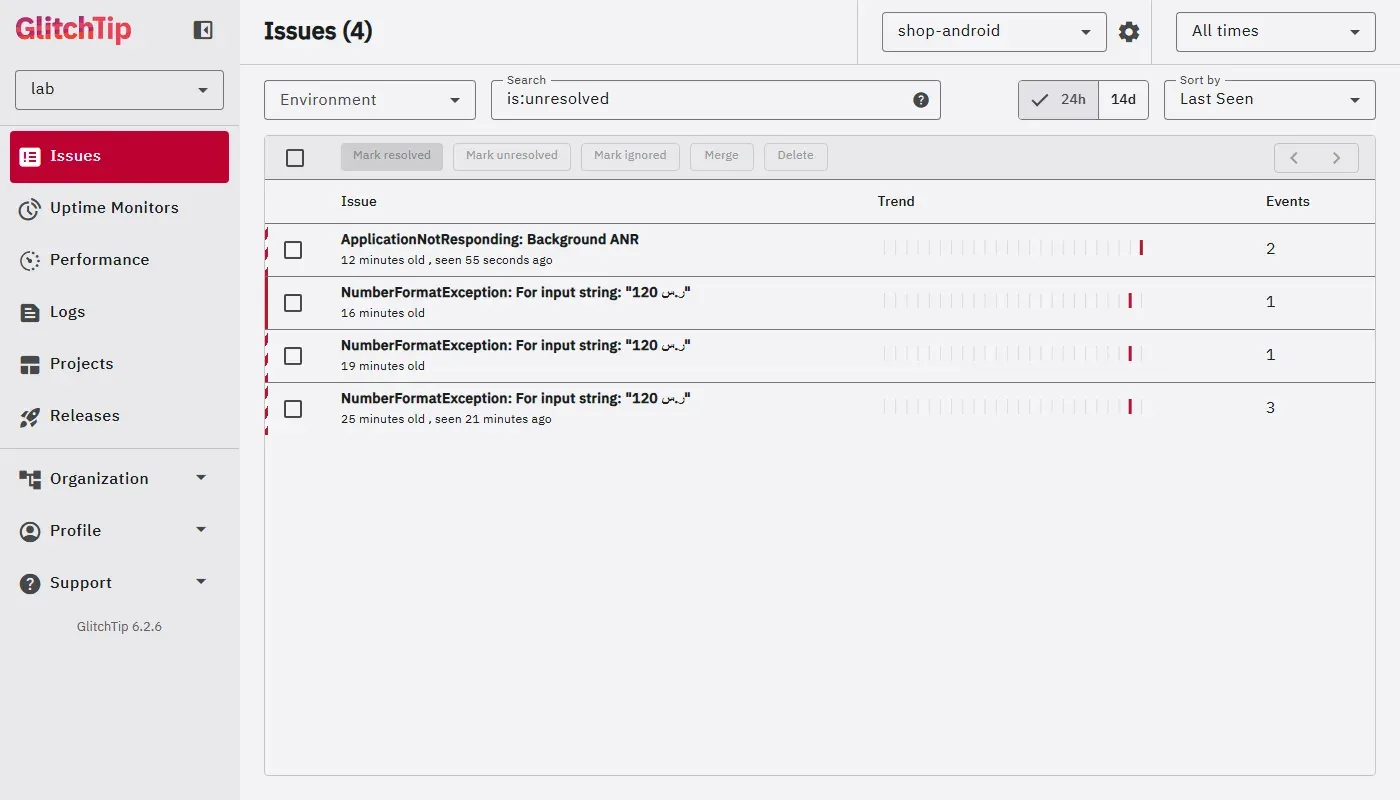Go to next page of issues
1400x800 pixels.
(1337, 158)
